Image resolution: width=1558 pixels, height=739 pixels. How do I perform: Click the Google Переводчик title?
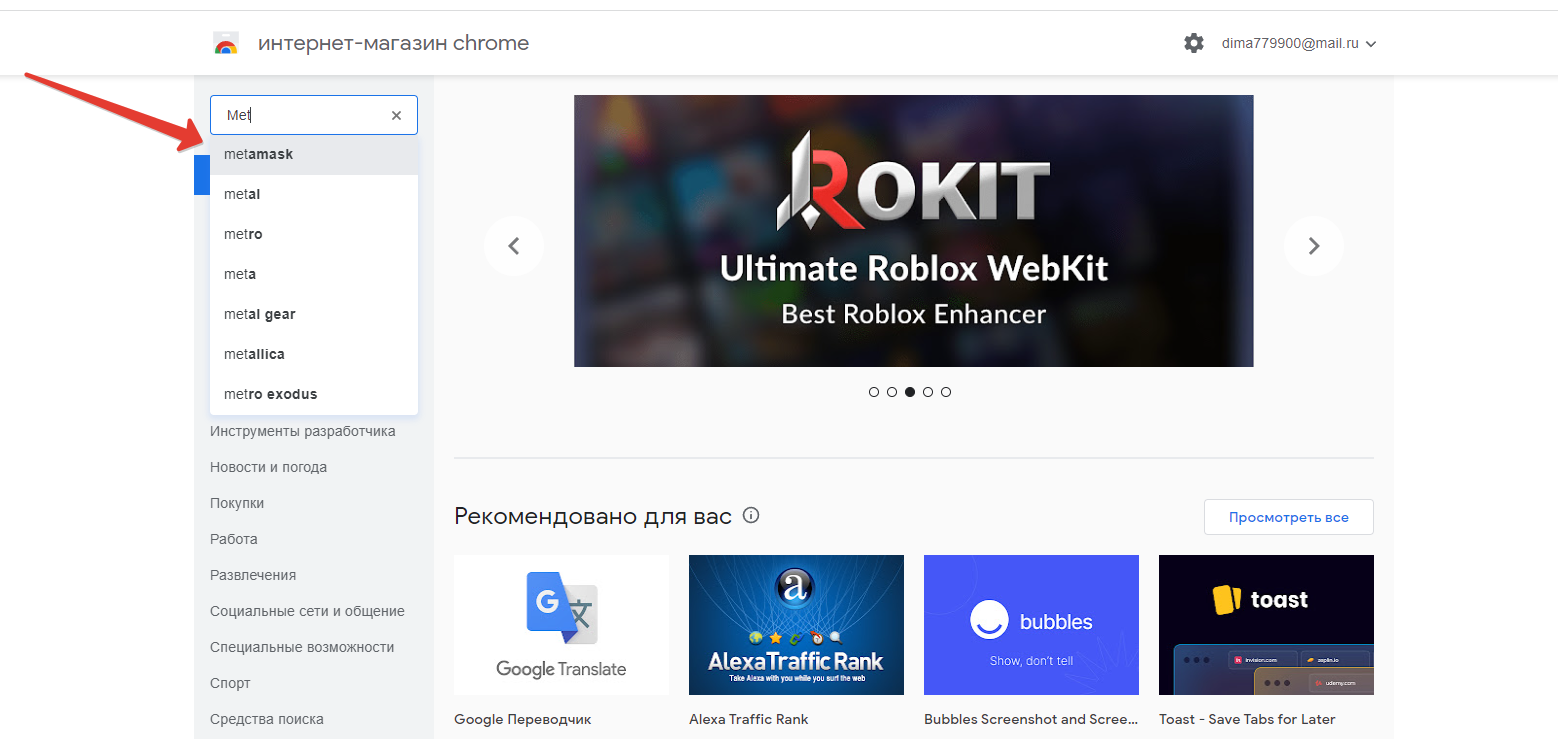coord(523,719)
